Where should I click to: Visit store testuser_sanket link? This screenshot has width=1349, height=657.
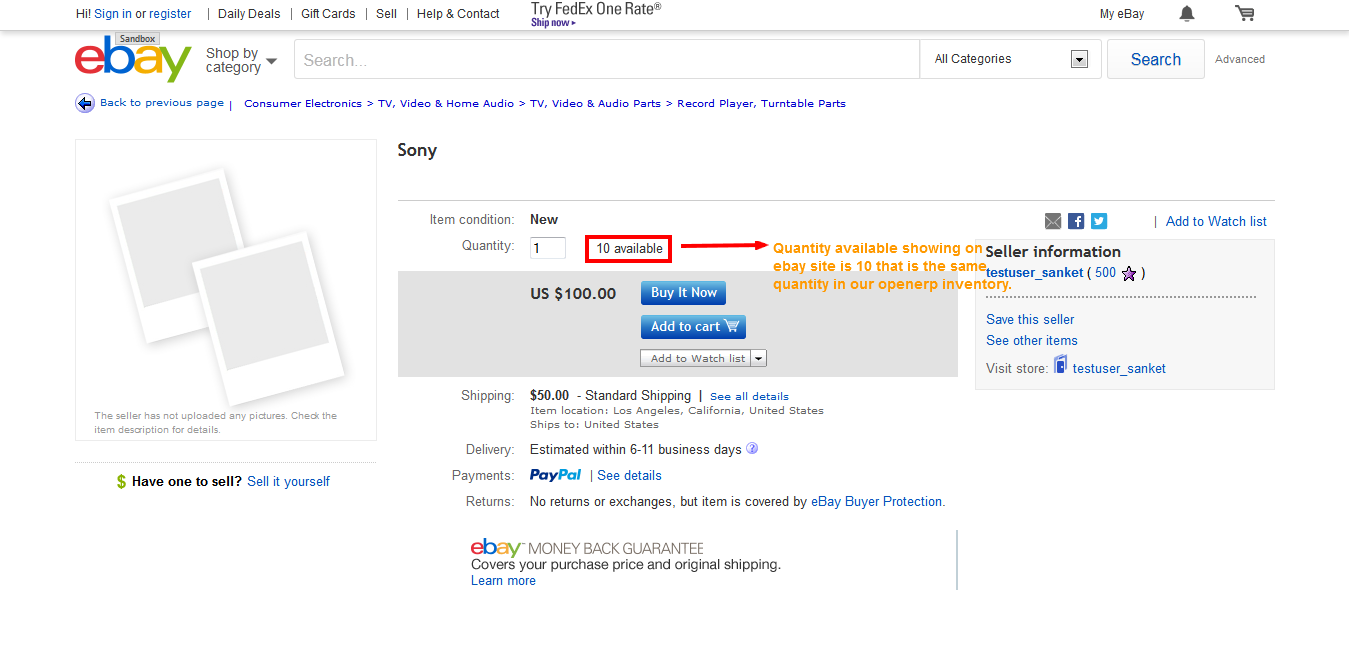[x=1119, y=368]
